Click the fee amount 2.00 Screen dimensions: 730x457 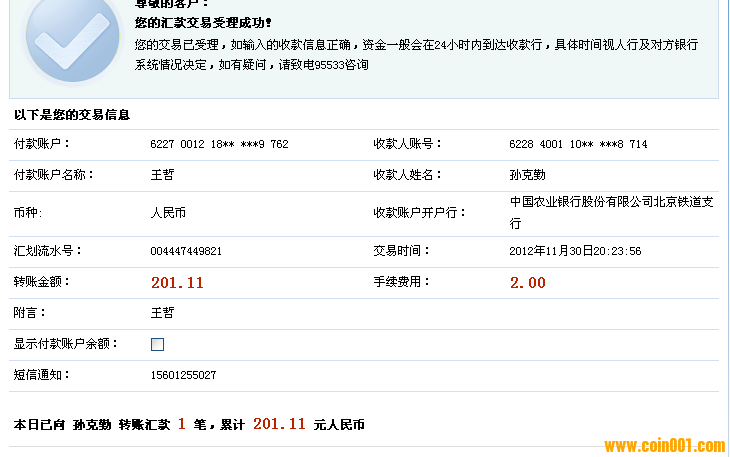pos(528,283)
